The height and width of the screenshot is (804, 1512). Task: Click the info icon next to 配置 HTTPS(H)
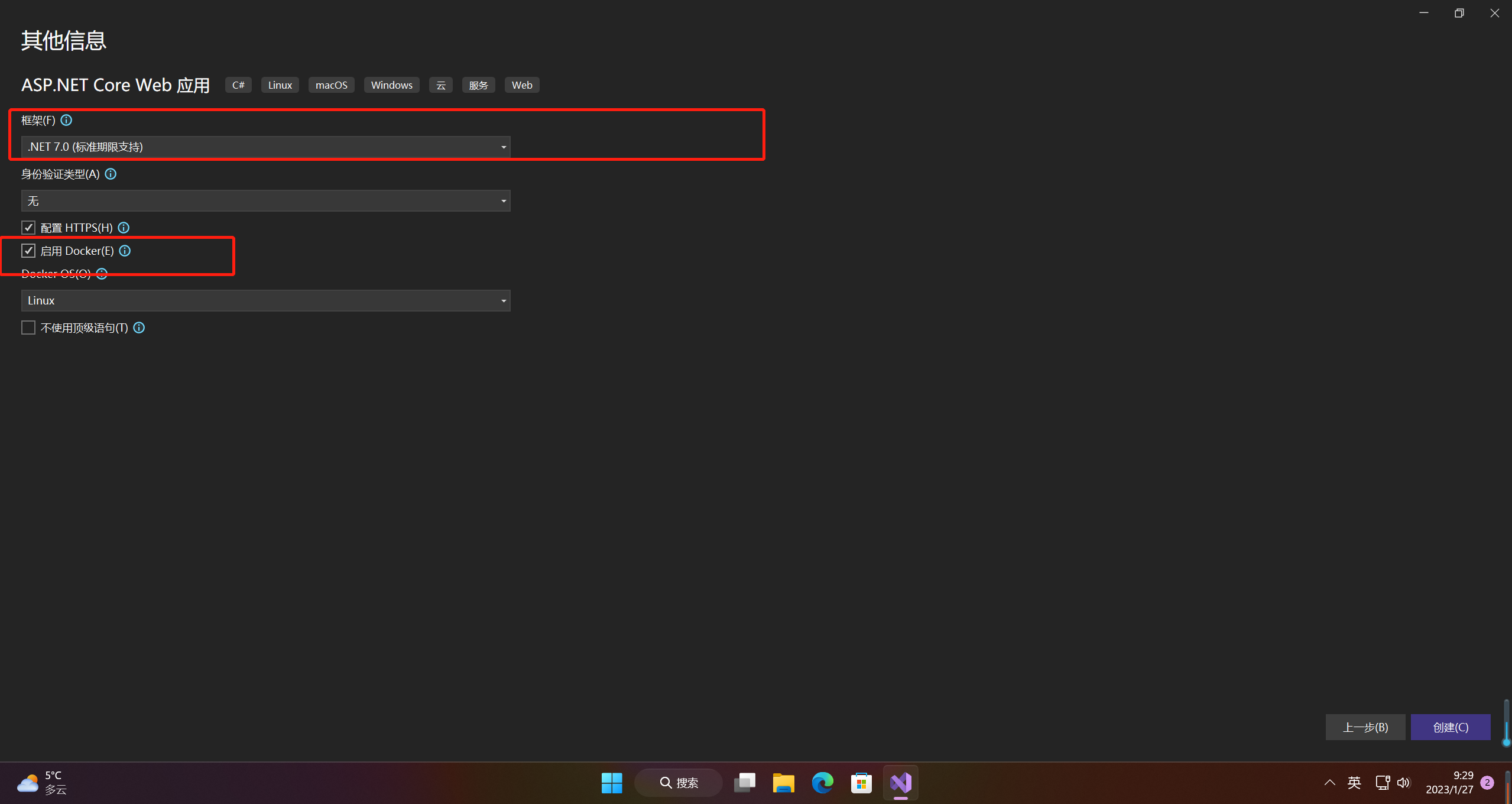(x=124, y=228)
